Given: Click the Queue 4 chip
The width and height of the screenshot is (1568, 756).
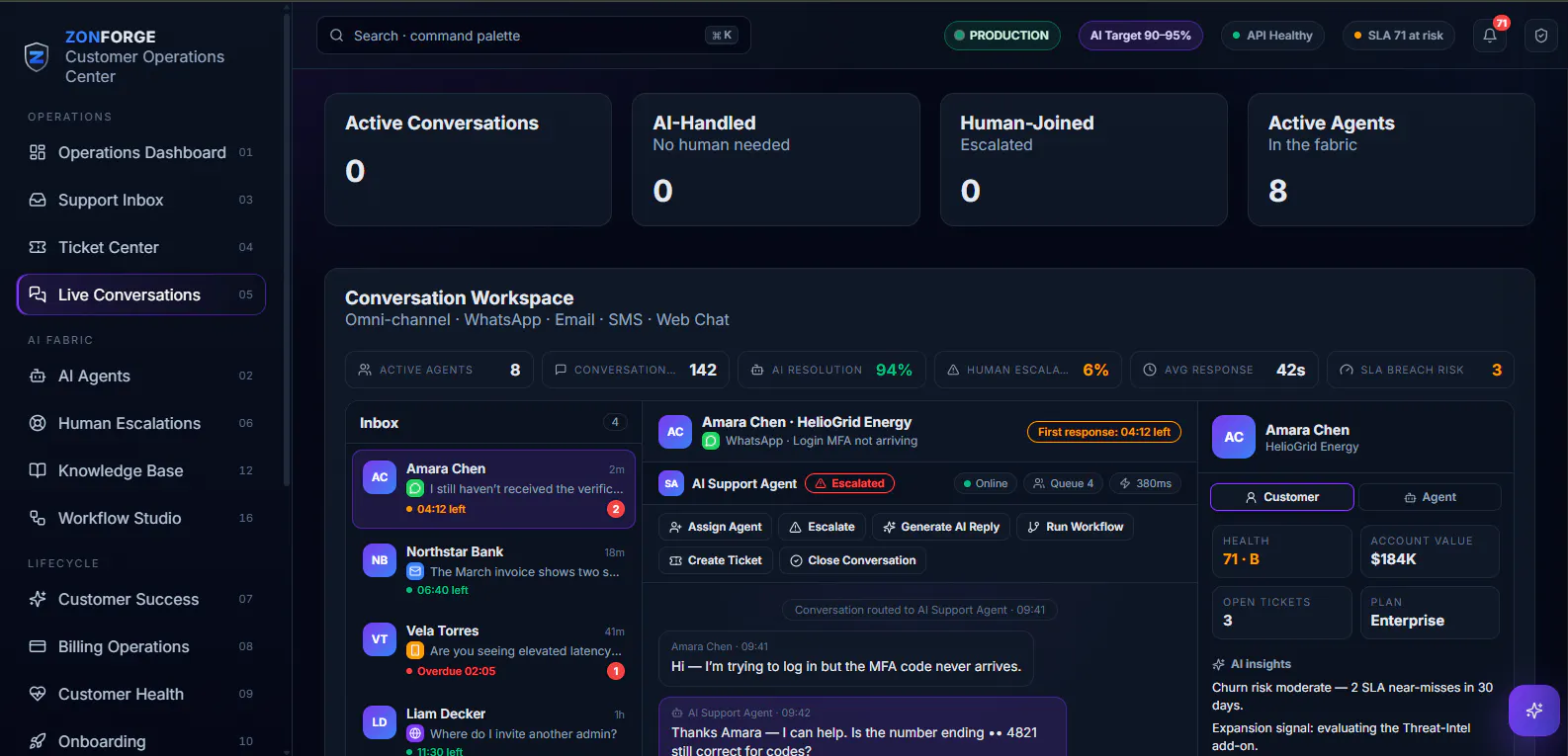Looking at the screenshot, I should (1063, 483).
